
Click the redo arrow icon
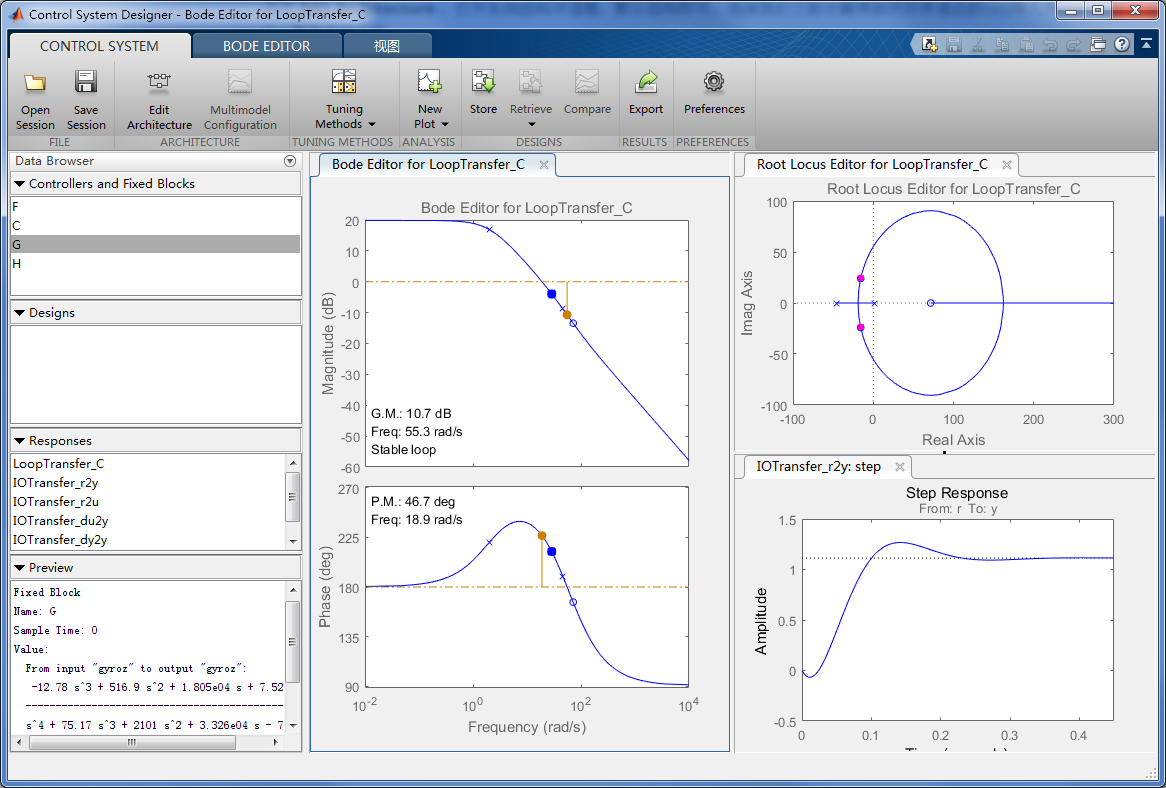[1073, 45]
